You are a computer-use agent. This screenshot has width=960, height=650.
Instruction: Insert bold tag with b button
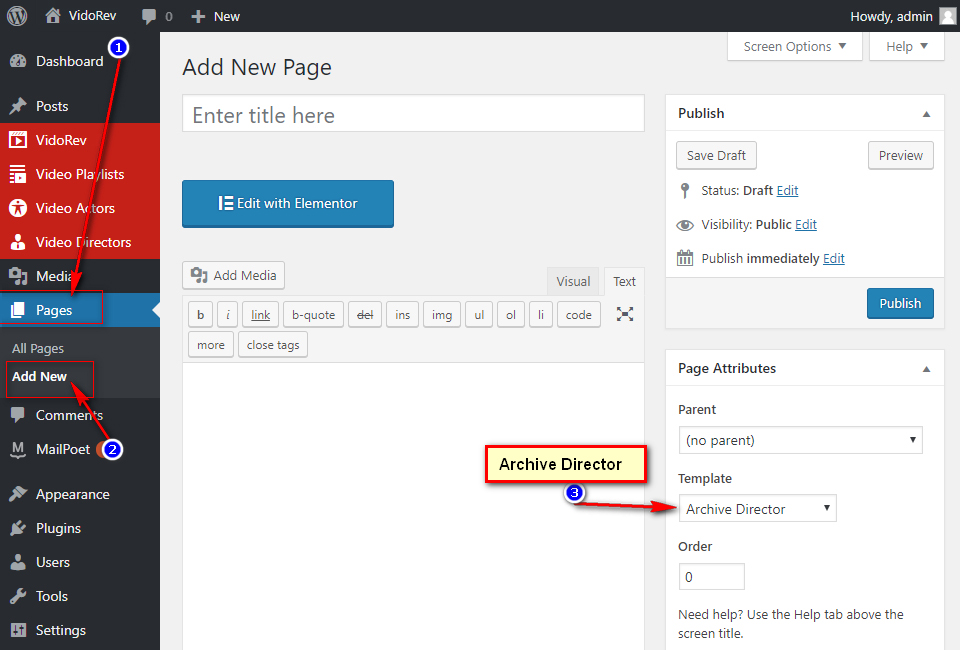(200, 315)
